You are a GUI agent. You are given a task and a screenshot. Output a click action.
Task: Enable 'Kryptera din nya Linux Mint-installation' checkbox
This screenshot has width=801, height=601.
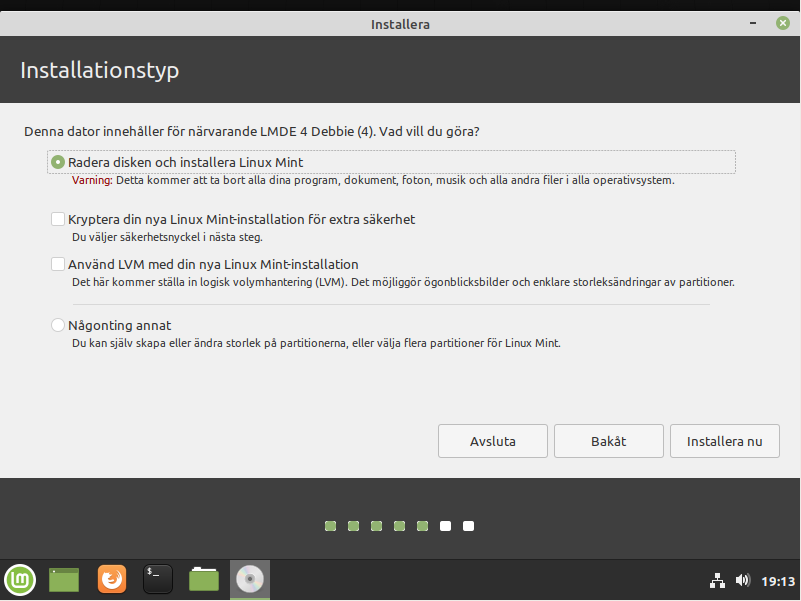[58, 219]
